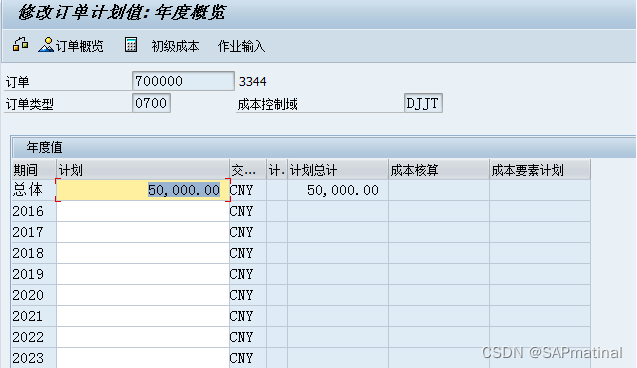Click the 交... currency column header
This screenshot has height=368, width=637.
248,170
